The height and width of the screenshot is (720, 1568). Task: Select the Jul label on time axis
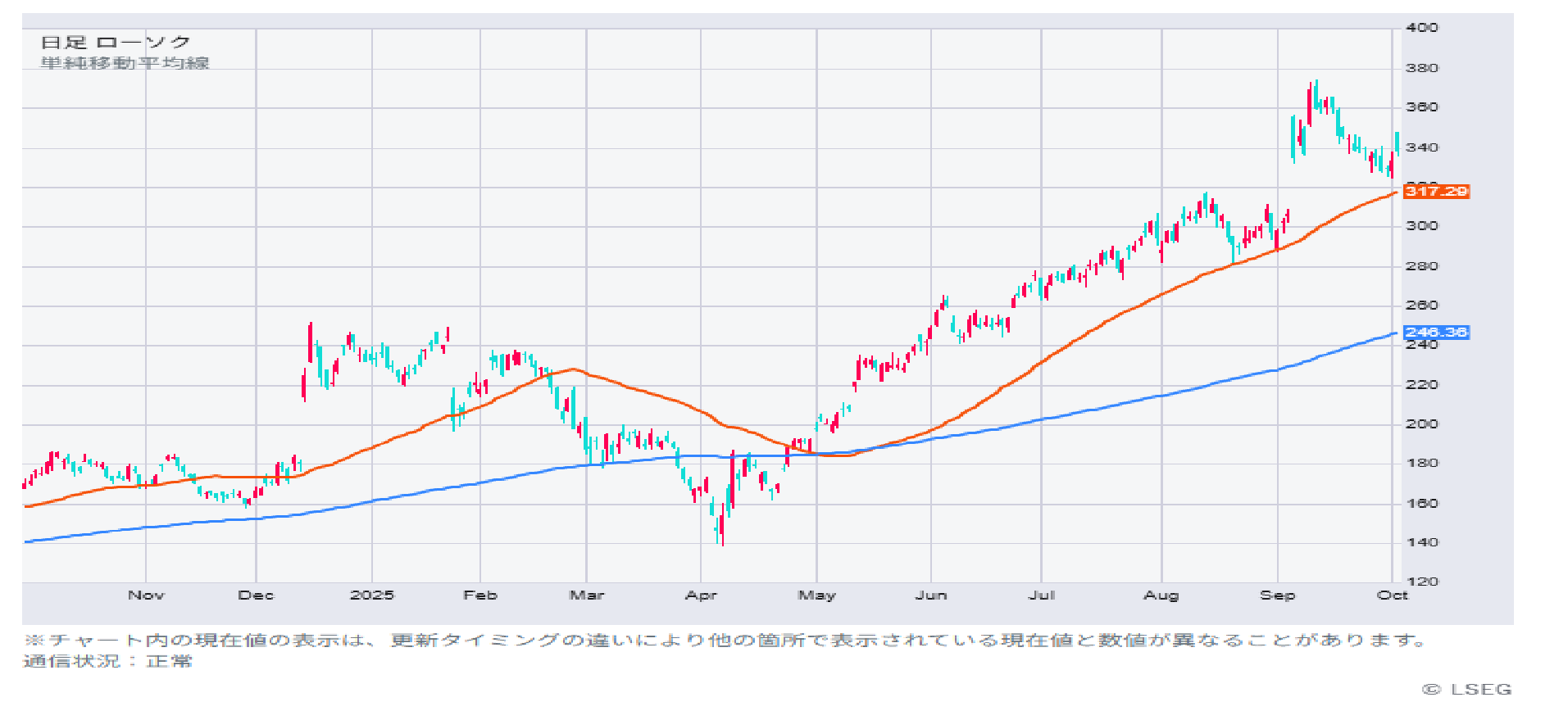click(x=1041, y=595)
